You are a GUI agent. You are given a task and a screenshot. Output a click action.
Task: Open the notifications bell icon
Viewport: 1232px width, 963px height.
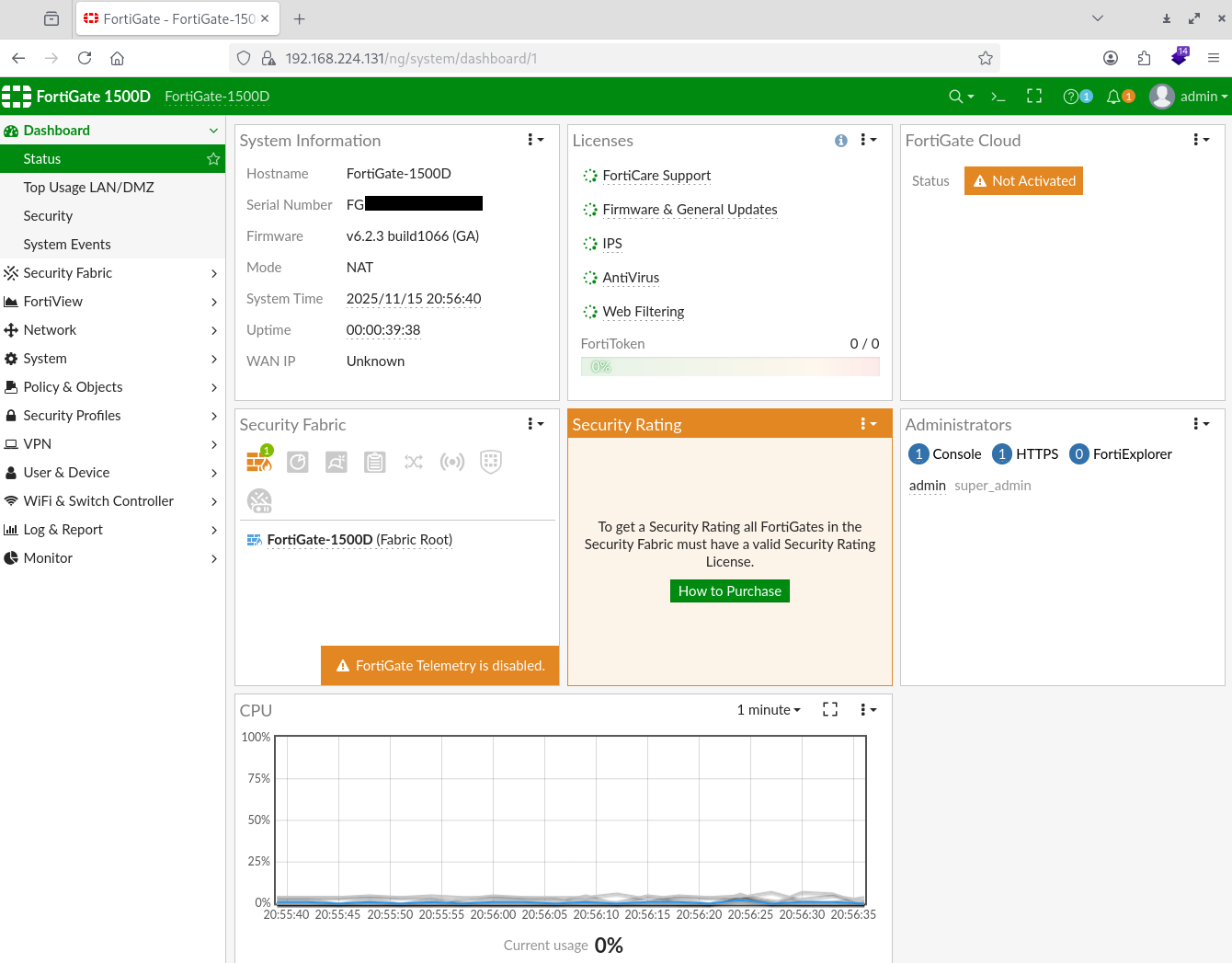[x=1114, y=97]
